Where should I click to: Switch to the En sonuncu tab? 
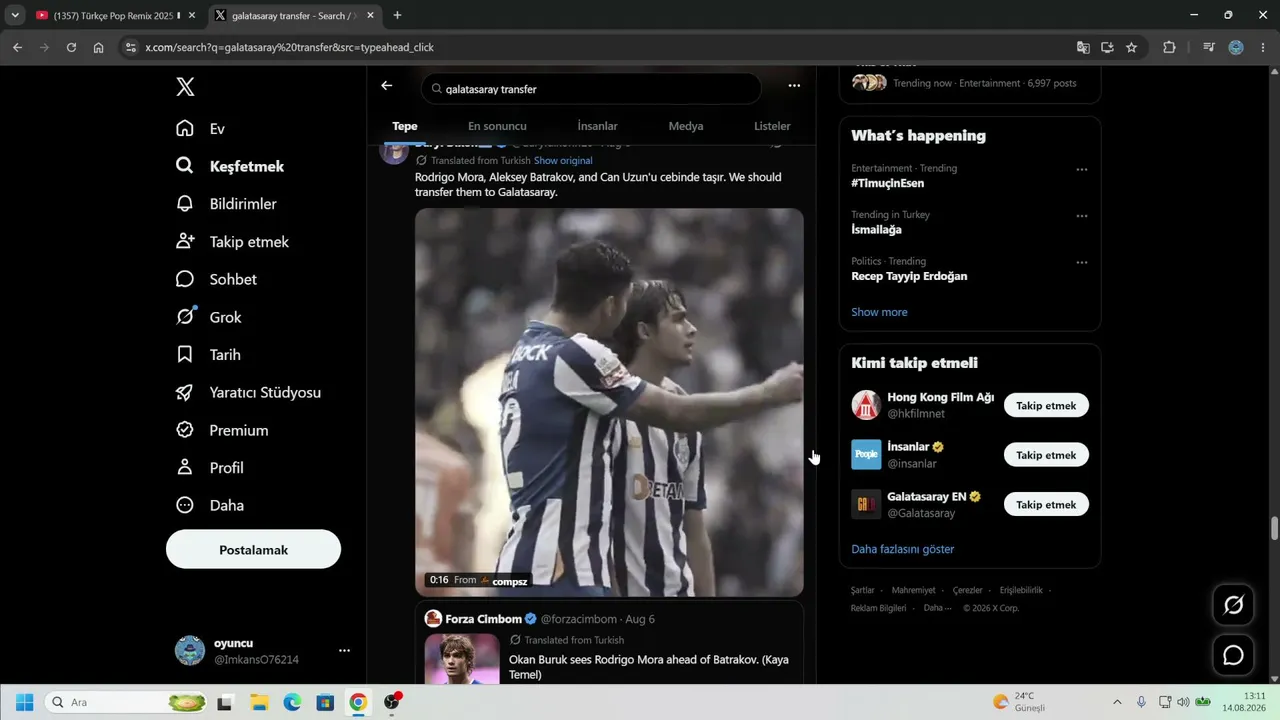pyautogui.click(x=497, y=126)
